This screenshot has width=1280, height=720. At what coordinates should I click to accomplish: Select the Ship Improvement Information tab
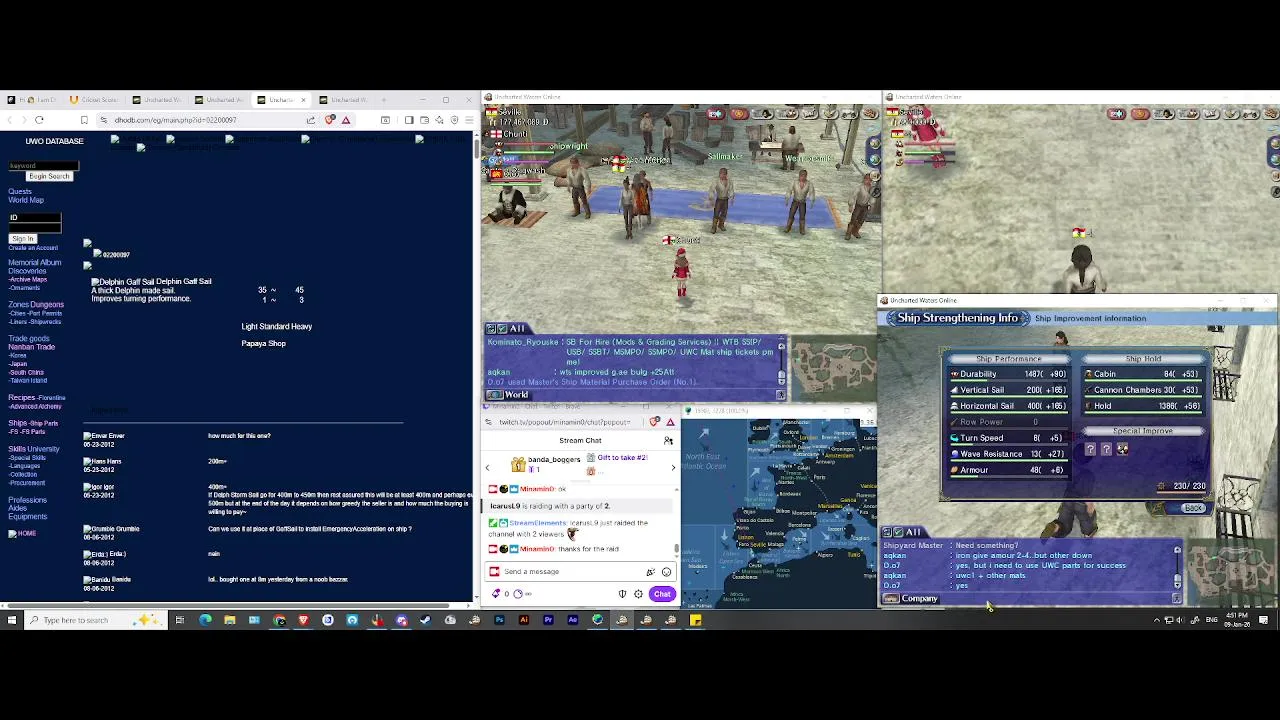[x=1090, y=318]
